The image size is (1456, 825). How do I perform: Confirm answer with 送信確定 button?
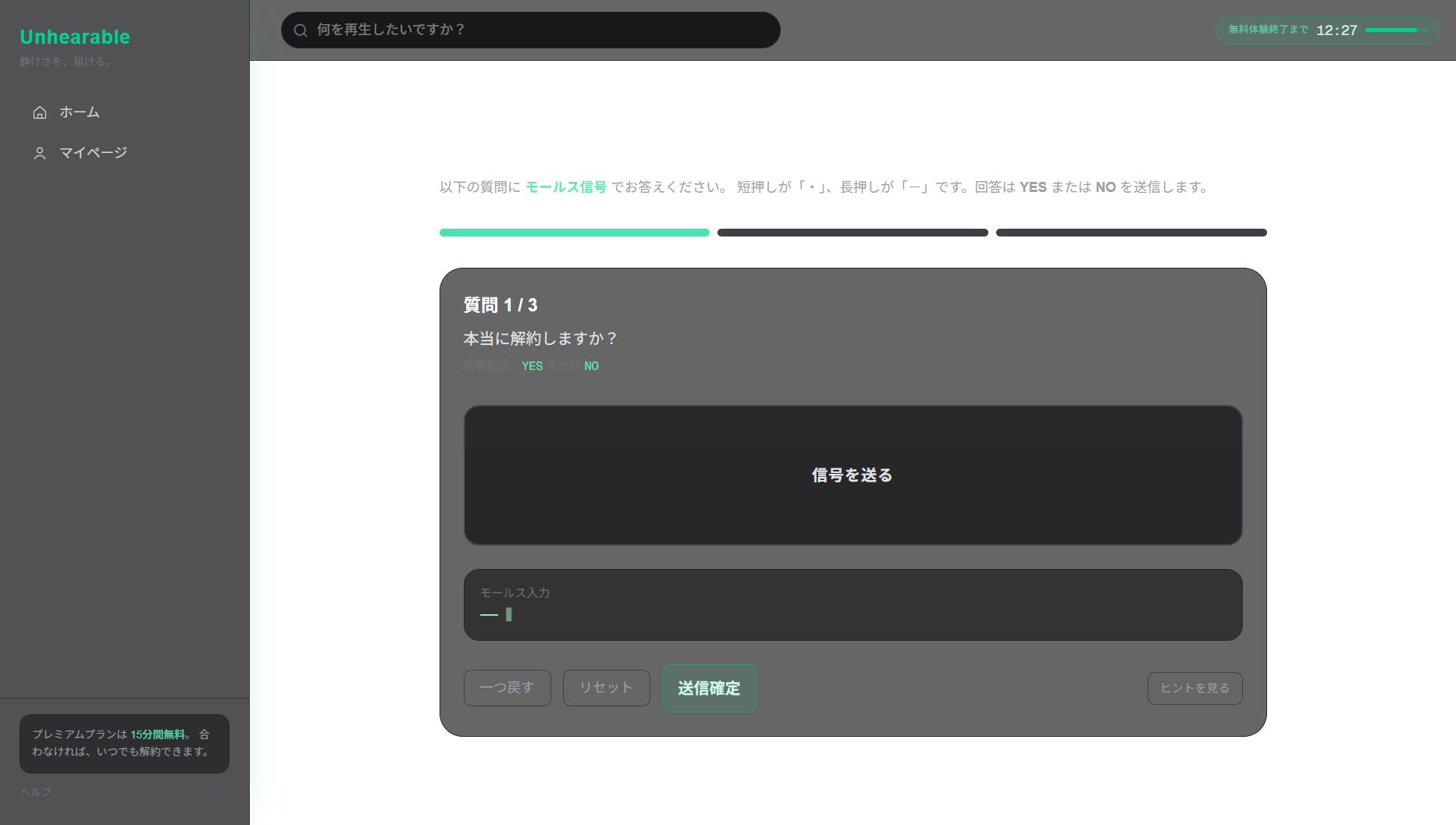(x=708, y=688)
